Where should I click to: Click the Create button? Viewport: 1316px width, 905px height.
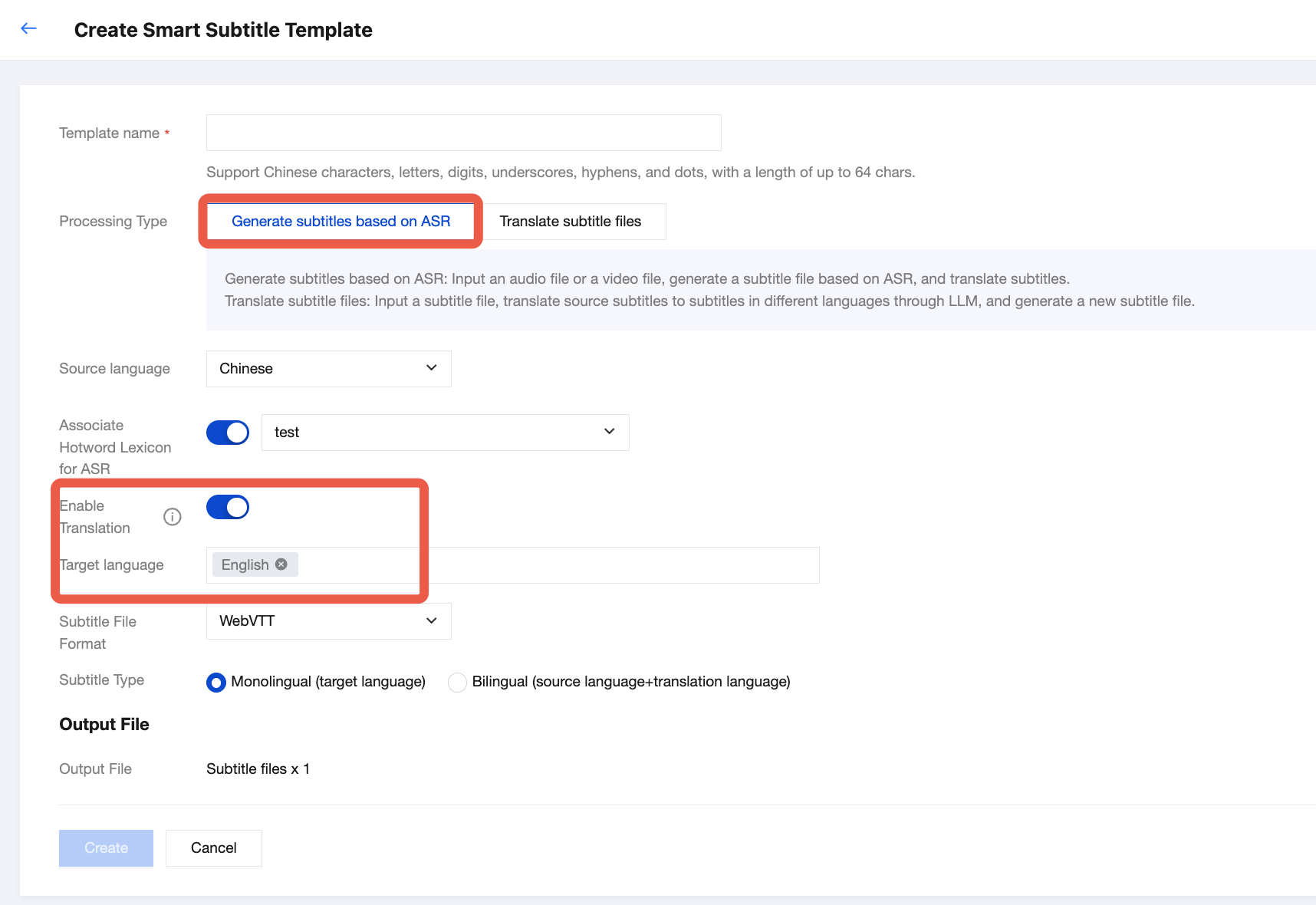[106, 848]
